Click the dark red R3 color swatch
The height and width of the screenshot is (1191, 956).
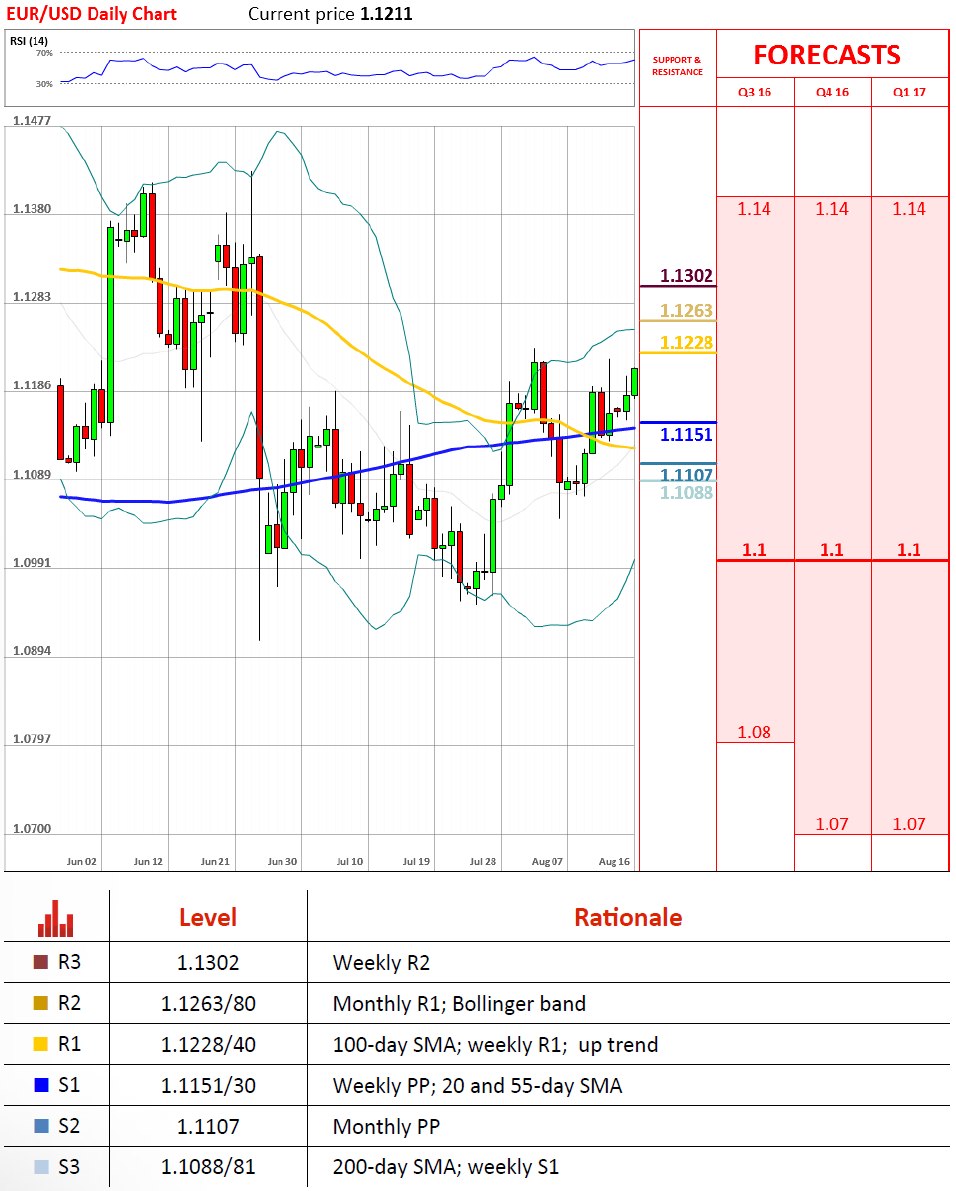(x=41, y=962)
